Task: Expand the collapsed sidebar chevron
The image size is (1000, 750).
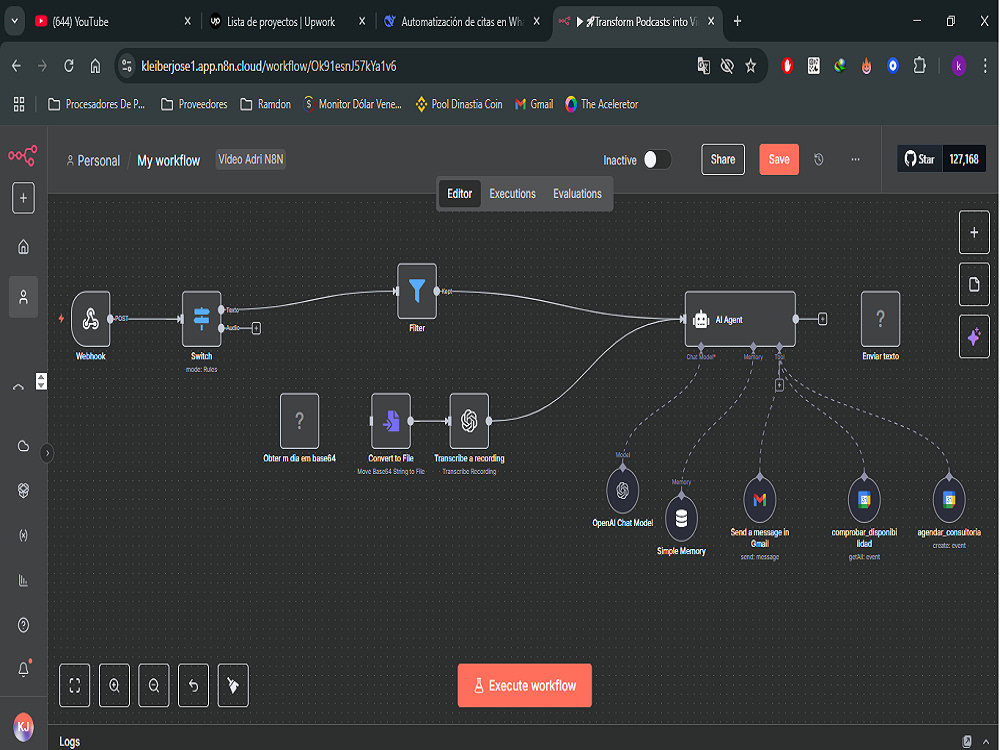Action: (x=47, y=453)
